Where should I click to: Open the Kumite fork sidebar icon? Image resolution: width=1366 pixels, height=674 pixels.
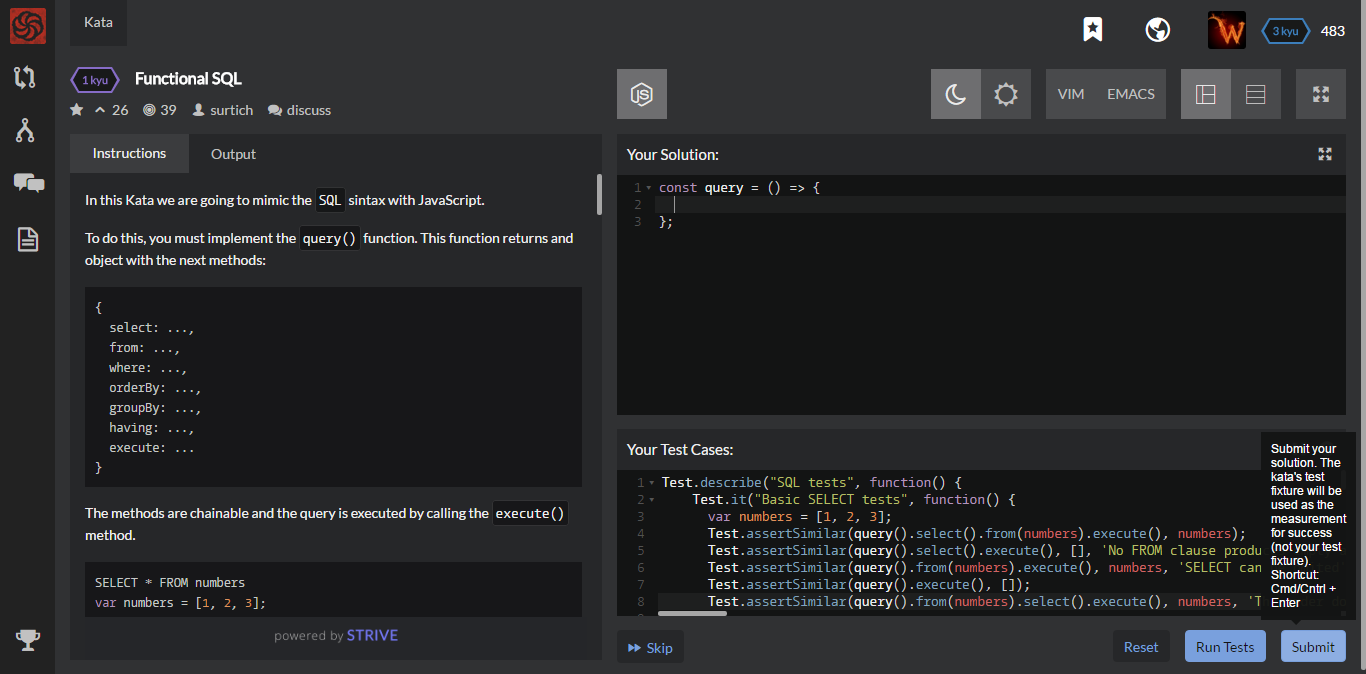point(26,130)
